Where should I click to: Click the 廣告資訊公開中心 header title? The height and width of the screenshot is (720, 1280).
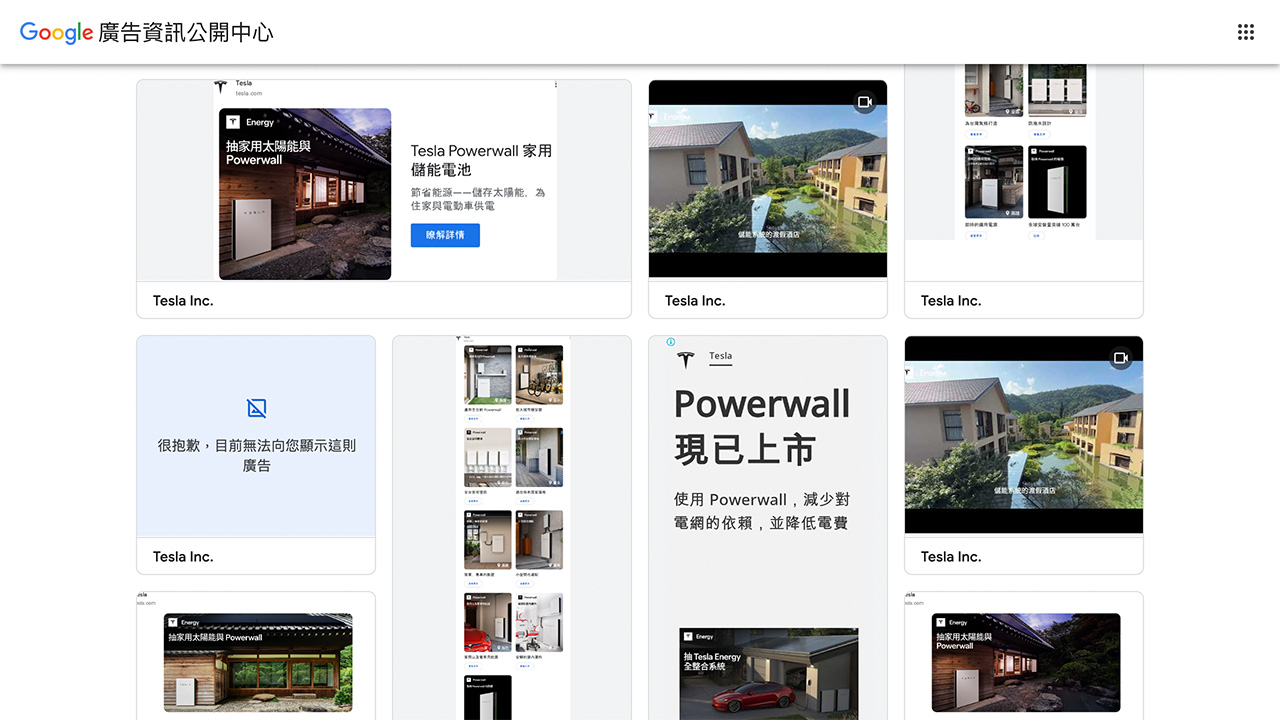coord(186,32)
